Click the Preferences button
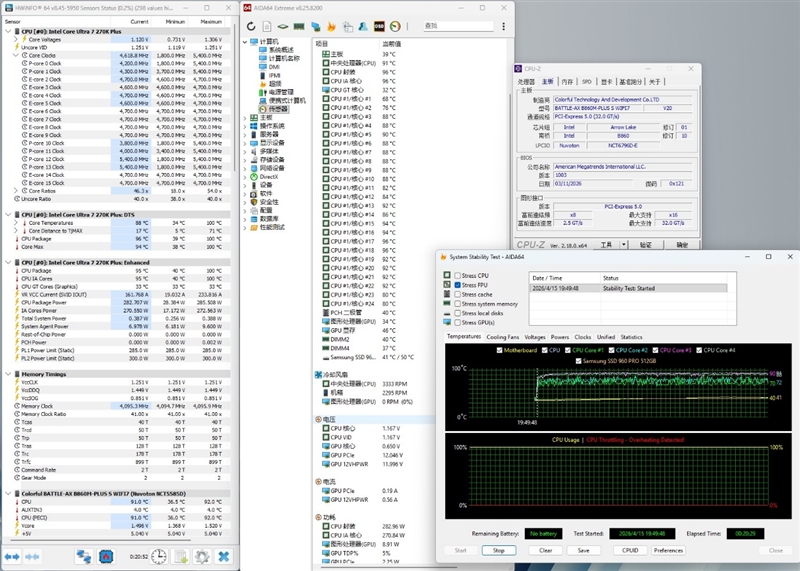The height and width of the screenshot is (571, 800). [x=668, y=550]
